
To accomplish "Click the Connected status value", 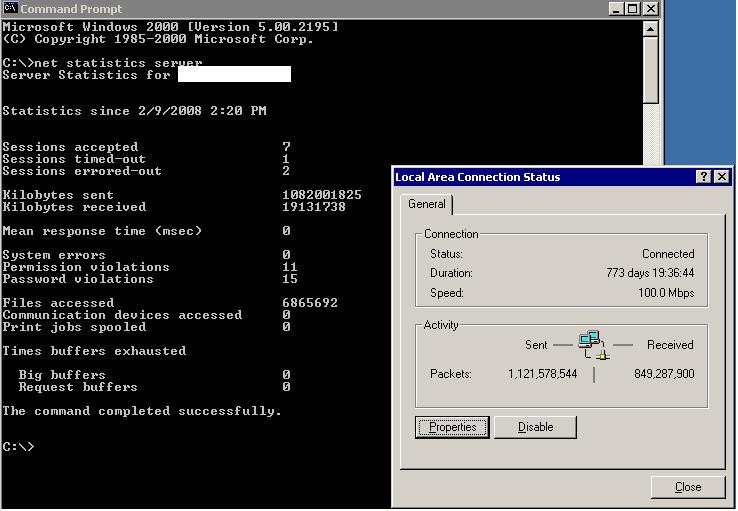I will (x=668, y=254).
